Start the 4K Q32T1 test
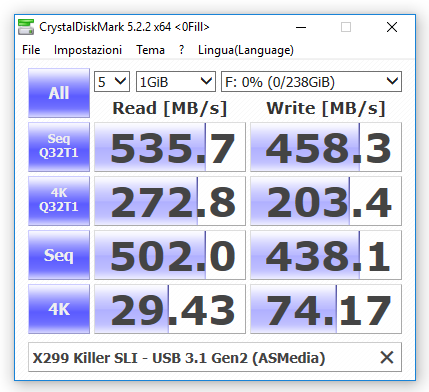Viewport: 429px width, 392px height. click(x=59, y=201)
